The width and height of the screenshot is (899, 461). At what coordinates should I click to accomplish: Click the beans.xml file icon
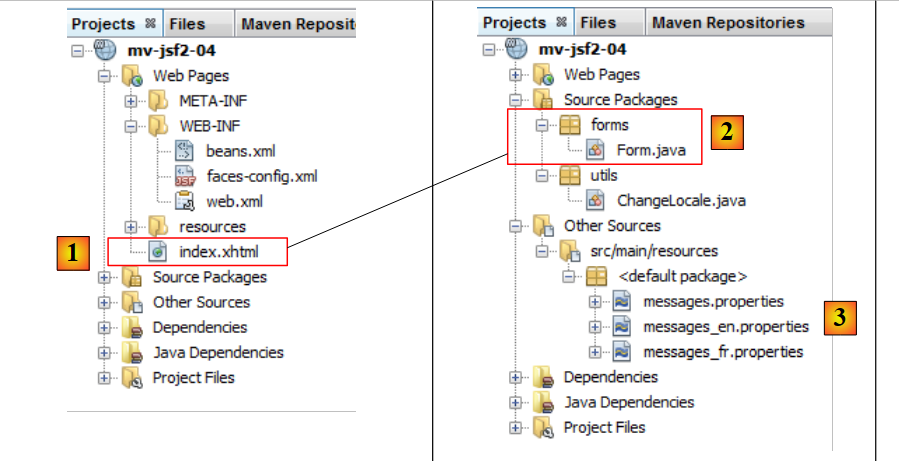point(185,151)
